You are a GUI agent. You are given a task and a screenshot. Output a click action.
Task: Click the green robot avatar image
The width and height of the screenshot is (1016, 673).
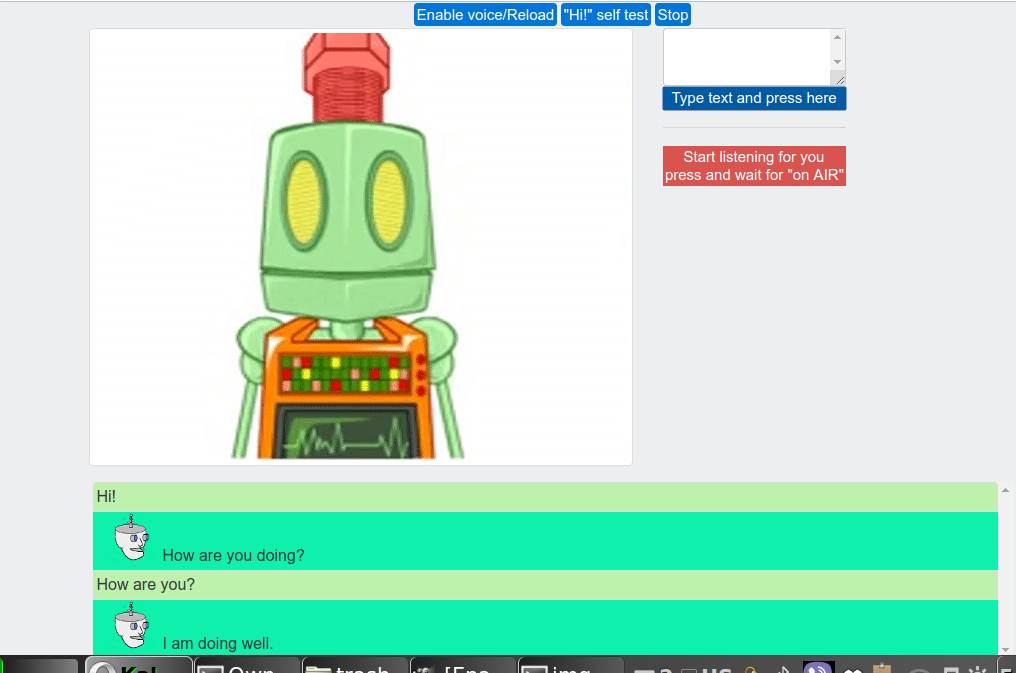pos(360,246)
